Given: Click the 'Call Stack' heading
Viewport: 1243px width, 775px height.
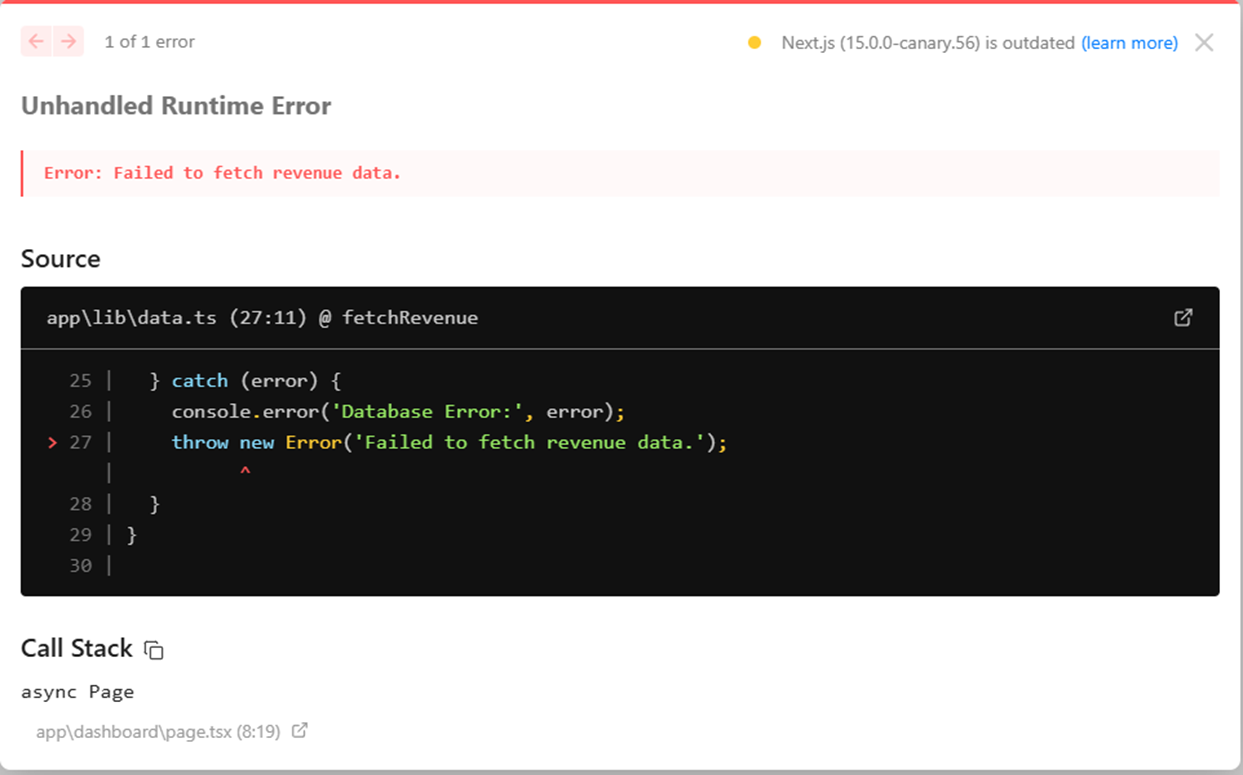Looking at the screenshot, I should (x=77, y=648).
